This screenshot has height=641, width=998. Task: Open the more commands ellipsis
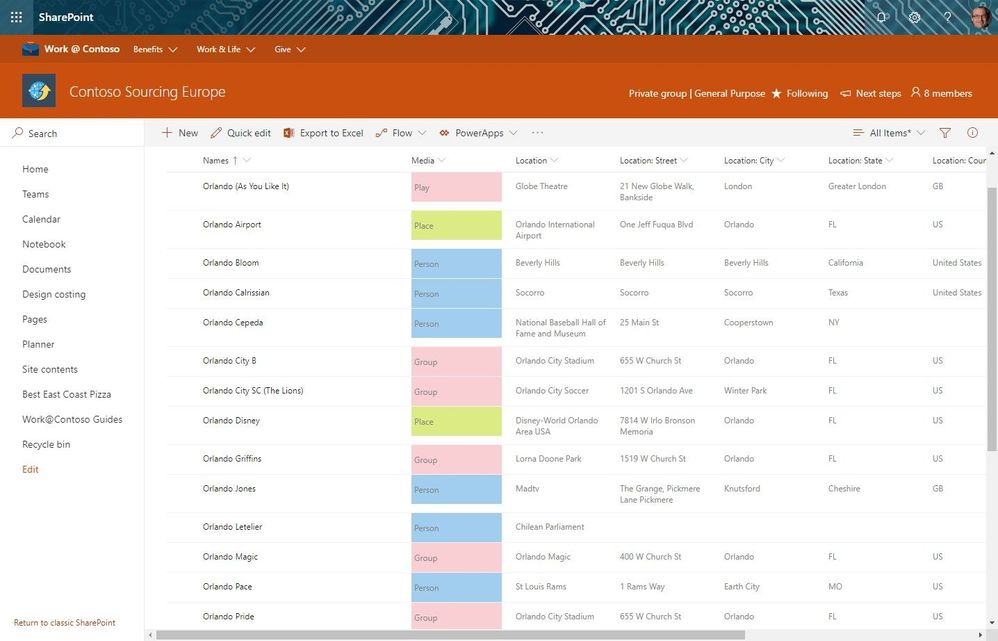pos(537,132)
